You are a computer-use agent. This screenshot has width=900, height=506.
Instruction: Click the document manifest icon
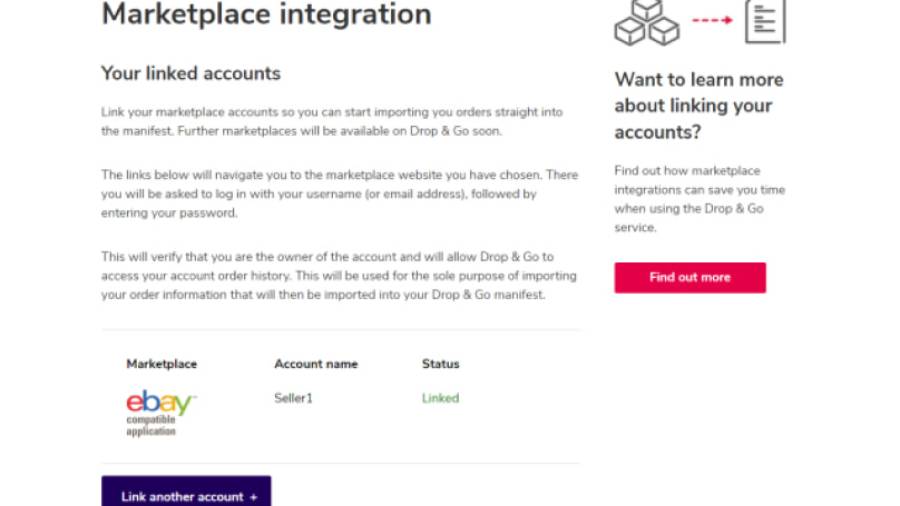(766, 22)
